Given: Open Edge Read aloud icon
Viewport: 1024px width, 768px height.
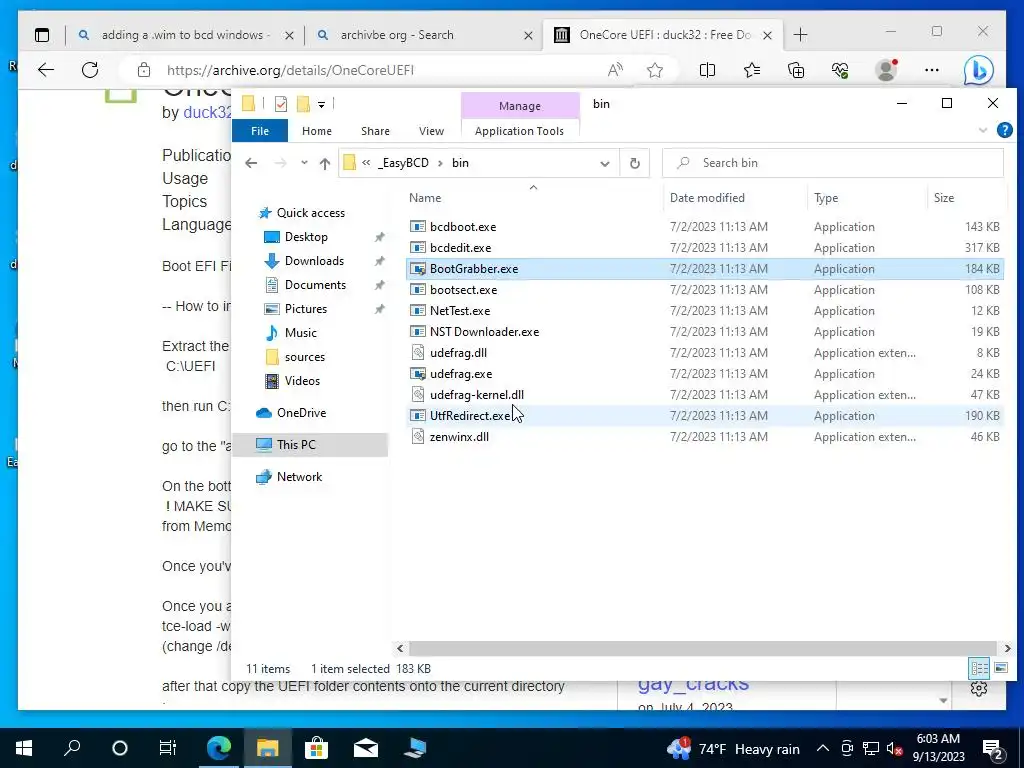Looking at the screenshot, I should click(x=615, y=70).
